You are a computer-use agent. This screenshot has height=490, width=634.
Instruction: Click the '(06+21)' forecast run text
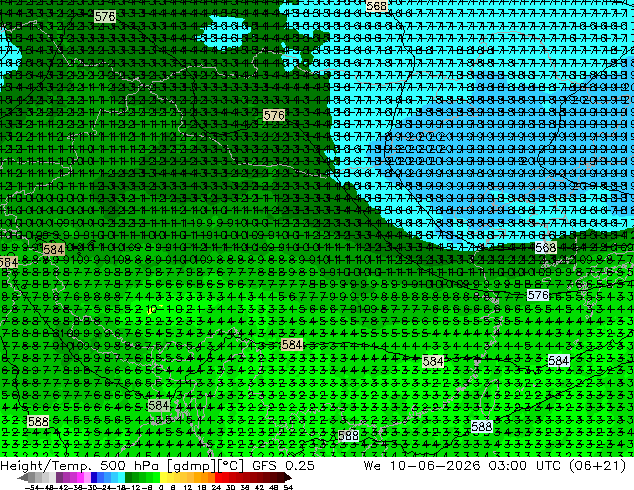pyautogui.click(x=598, y=466)
